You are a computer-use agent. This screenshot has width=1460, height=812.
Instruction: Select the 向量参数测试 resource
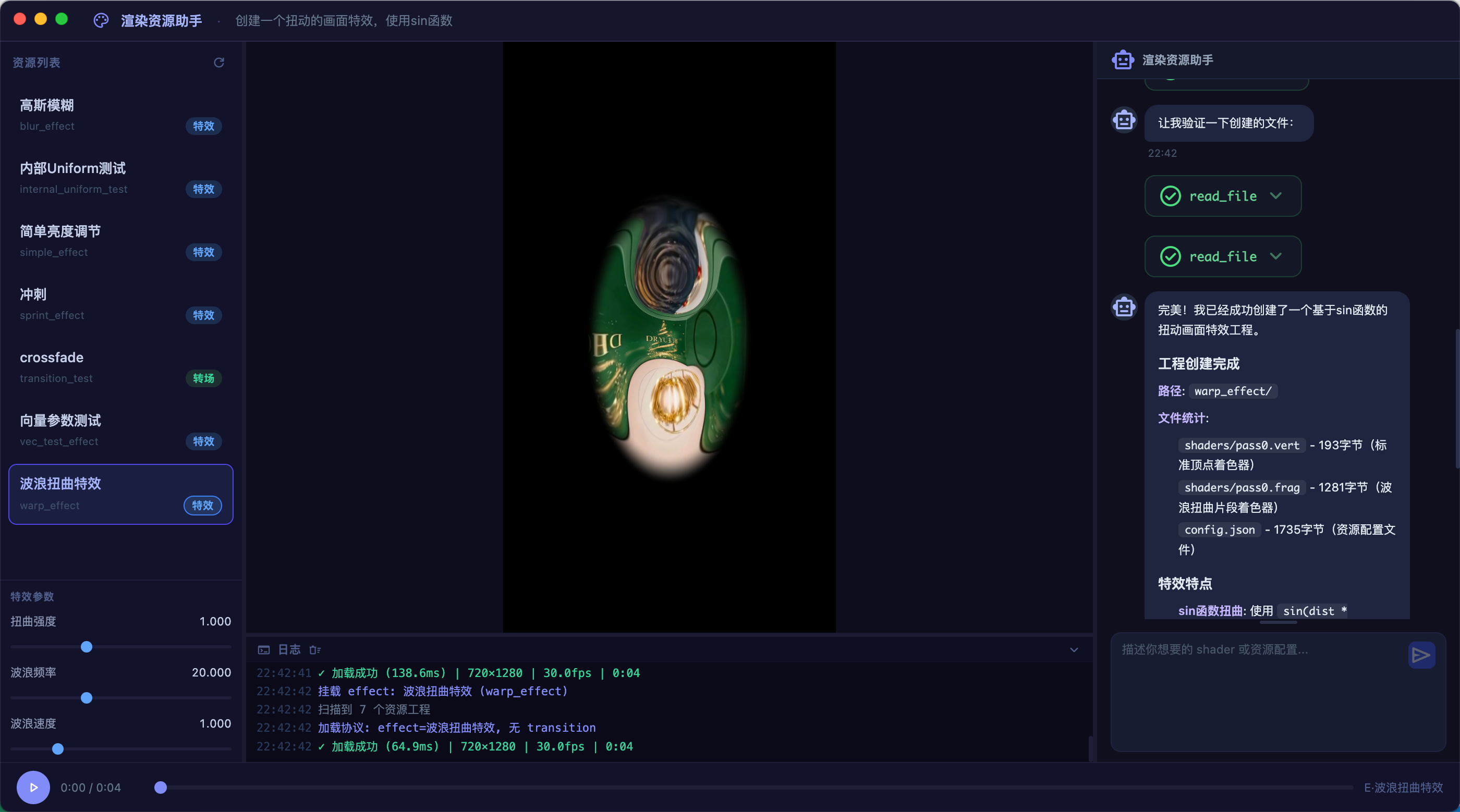click(121, 430)
